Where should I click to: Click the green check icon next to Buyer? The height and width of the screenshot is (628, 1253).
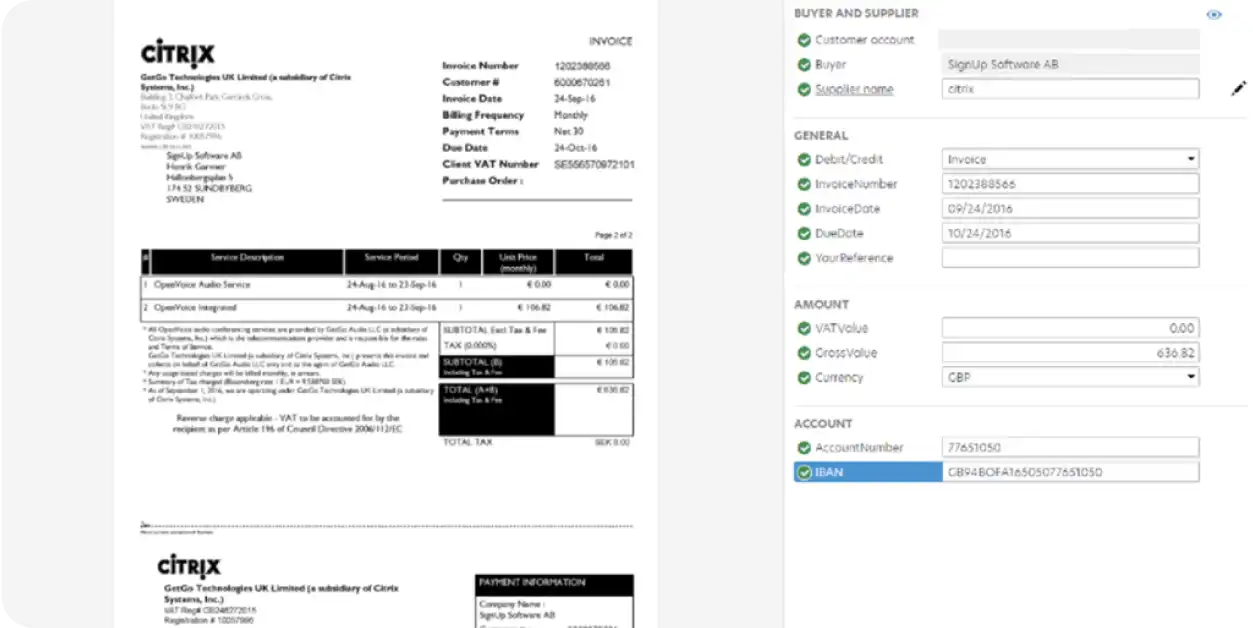(x=804, y=65)
